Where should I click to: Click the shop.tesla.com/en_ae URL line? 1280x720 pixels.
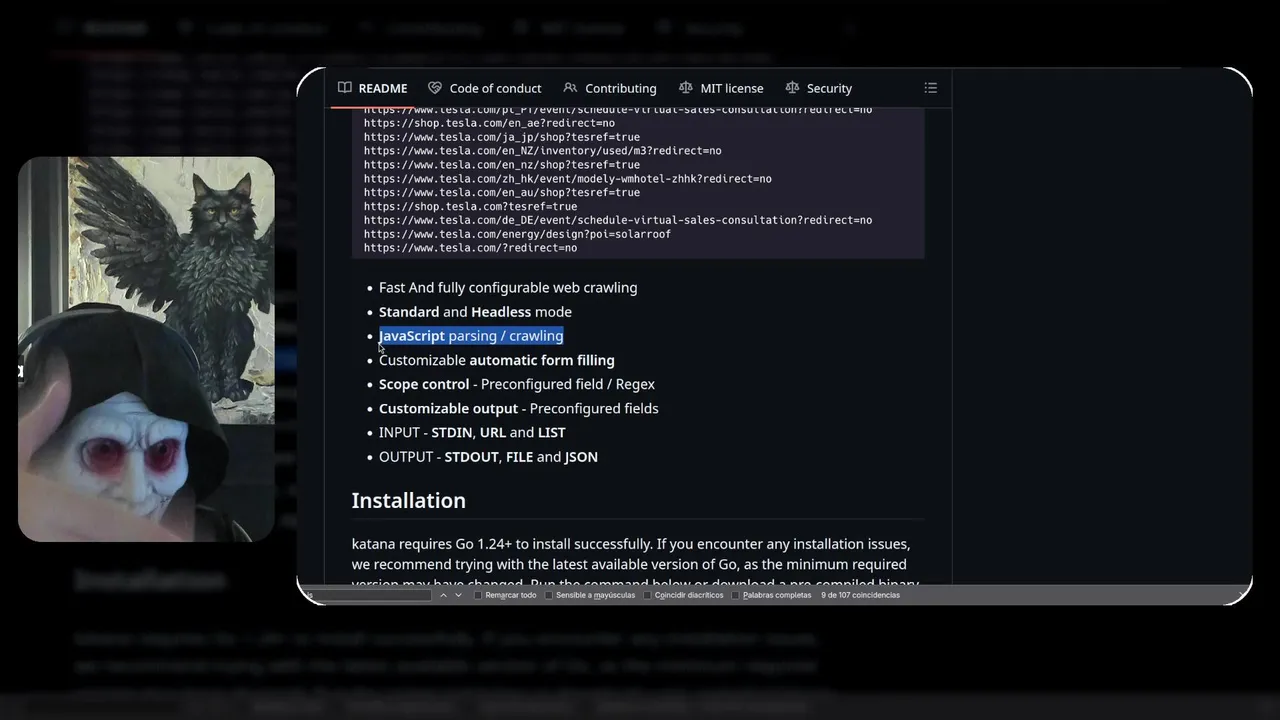489,123
